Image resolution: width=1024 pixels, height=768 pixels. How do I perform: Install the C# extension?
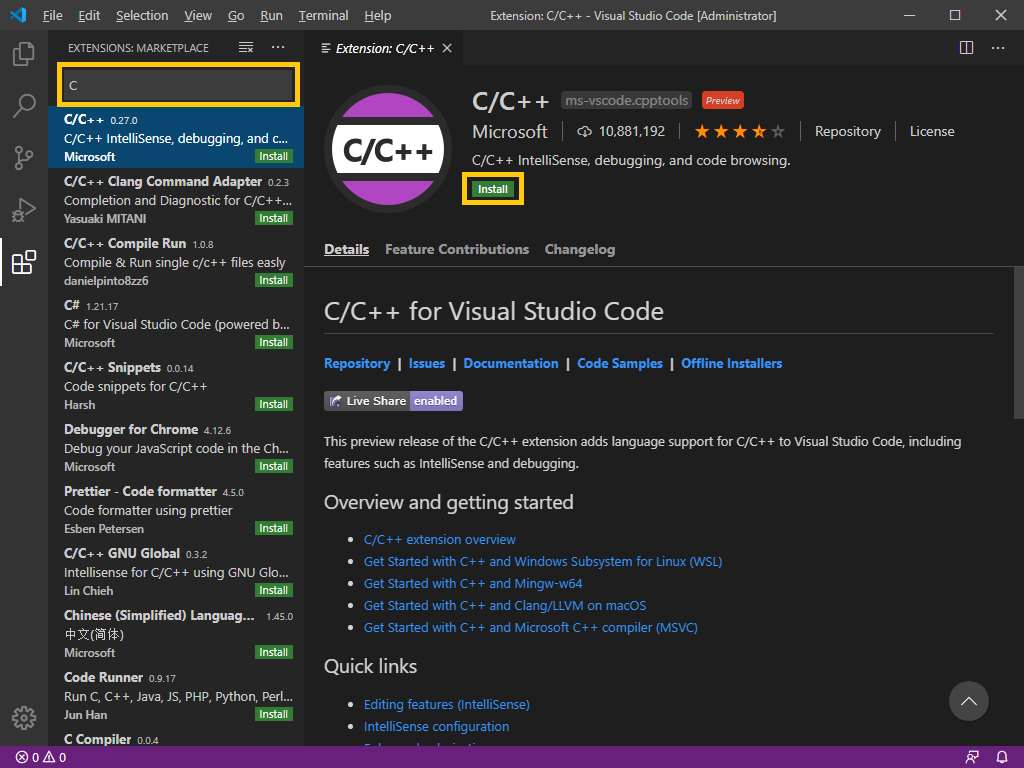point(274,342)
